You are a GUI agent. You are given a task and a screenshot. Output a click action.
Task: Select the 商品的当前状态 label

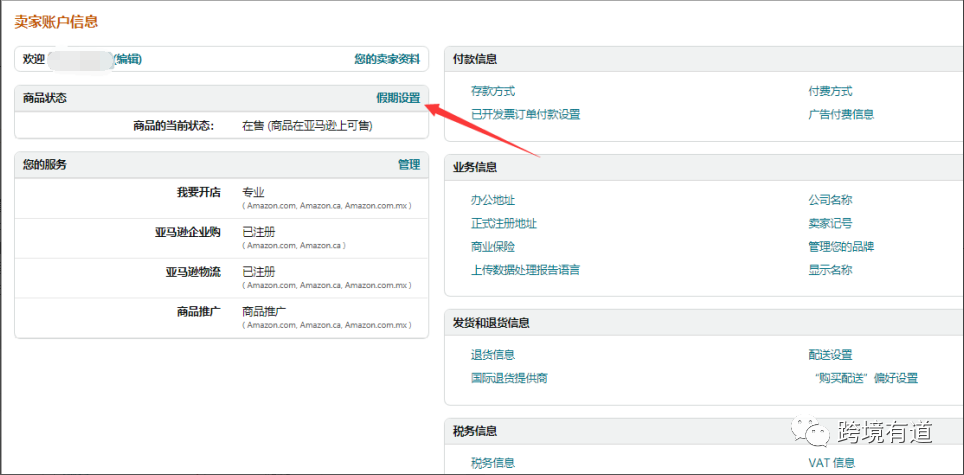click(x=173, y=126)
